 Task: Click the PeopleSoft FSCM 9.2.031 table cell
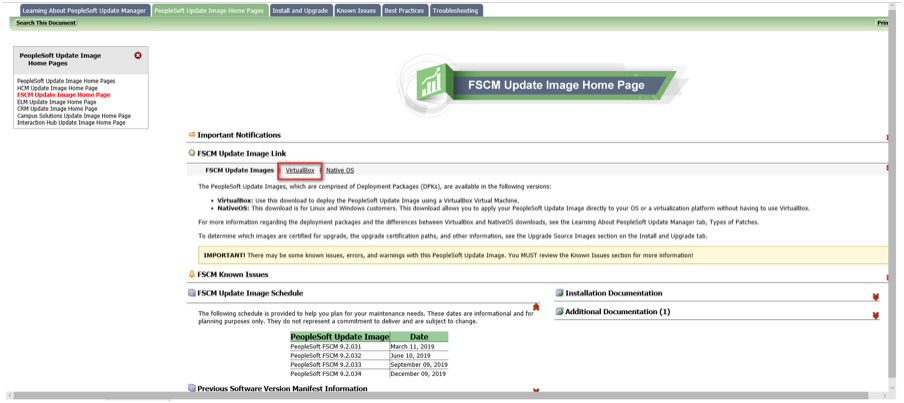pos(340,346)
